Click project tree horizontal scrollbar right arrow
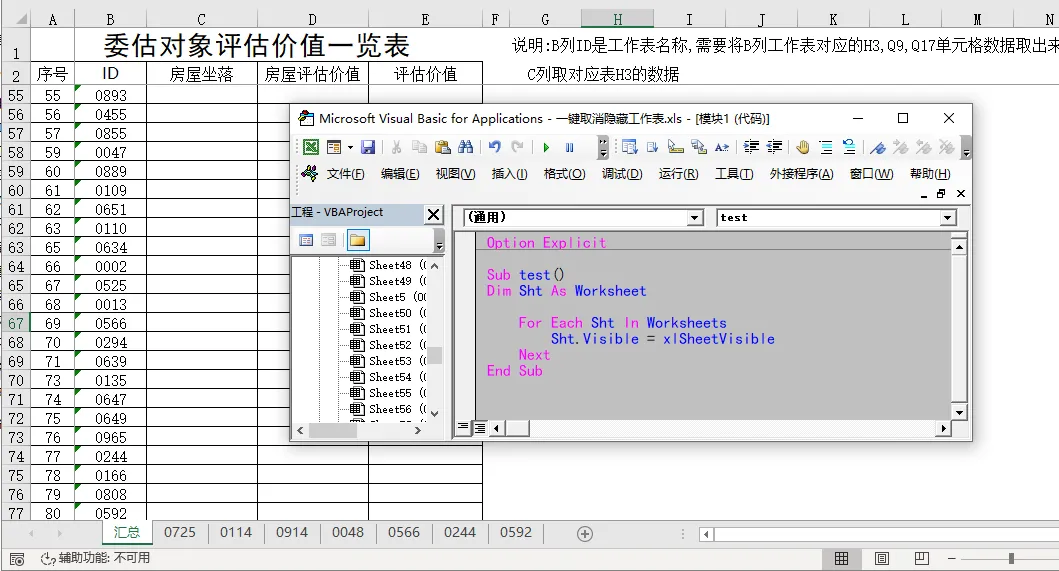This screenshot has width=1059, height=571. click(417, 430)
